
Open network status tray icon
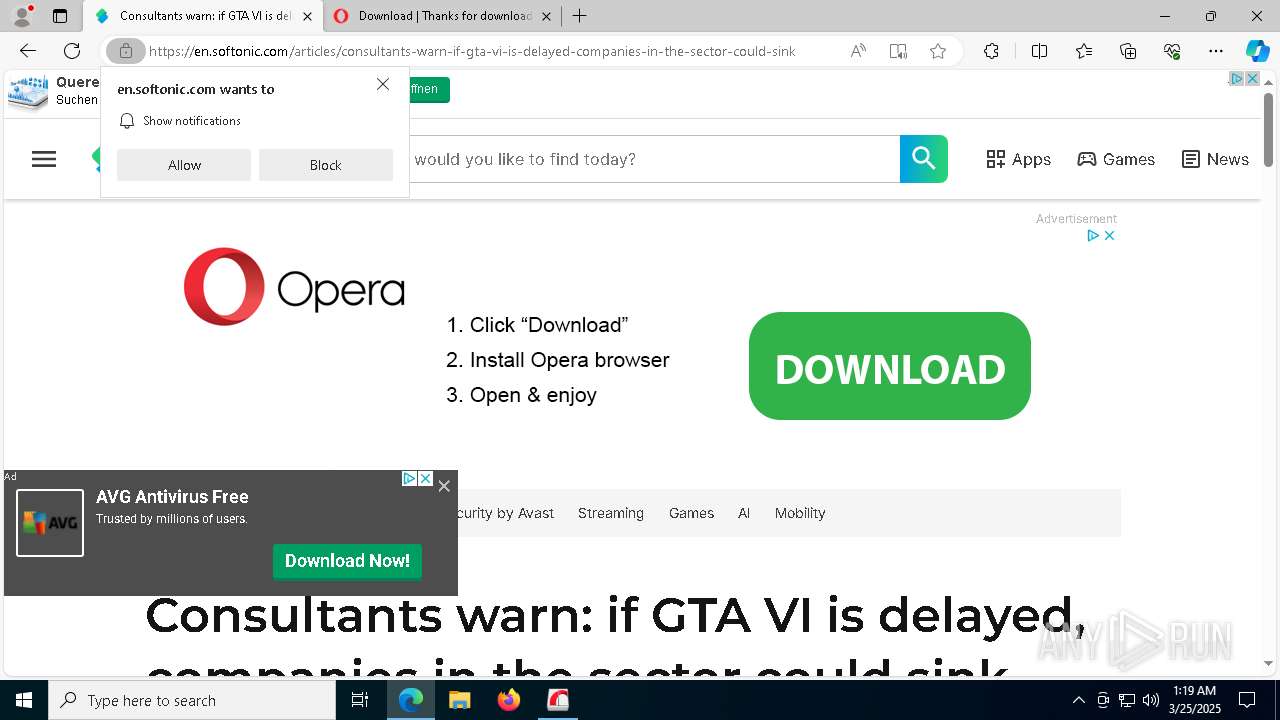coord(1127,700)
